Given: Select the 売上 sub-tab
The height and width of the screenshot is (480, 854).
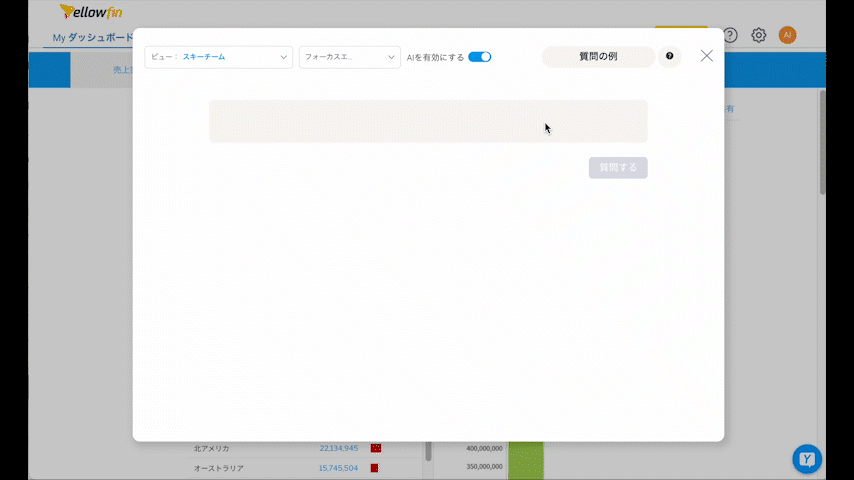Looking at the screenshot, I should click(122, 70).
